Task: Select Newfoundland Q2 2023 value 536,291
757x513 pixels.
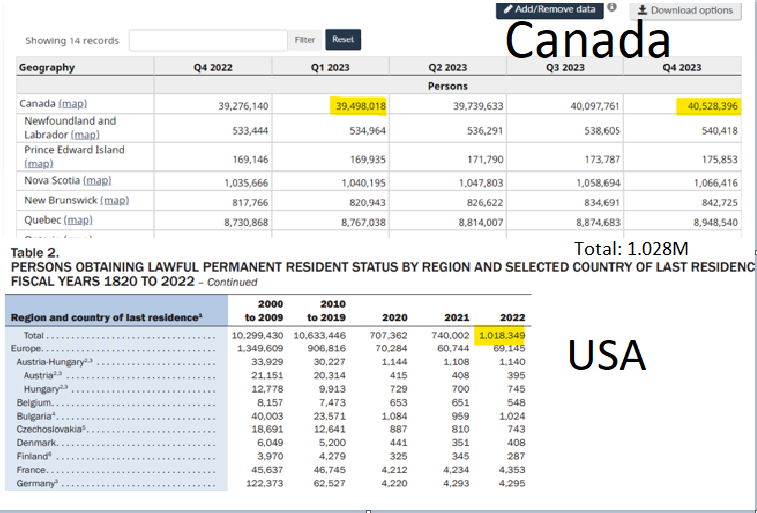Action: coord(485,131)
